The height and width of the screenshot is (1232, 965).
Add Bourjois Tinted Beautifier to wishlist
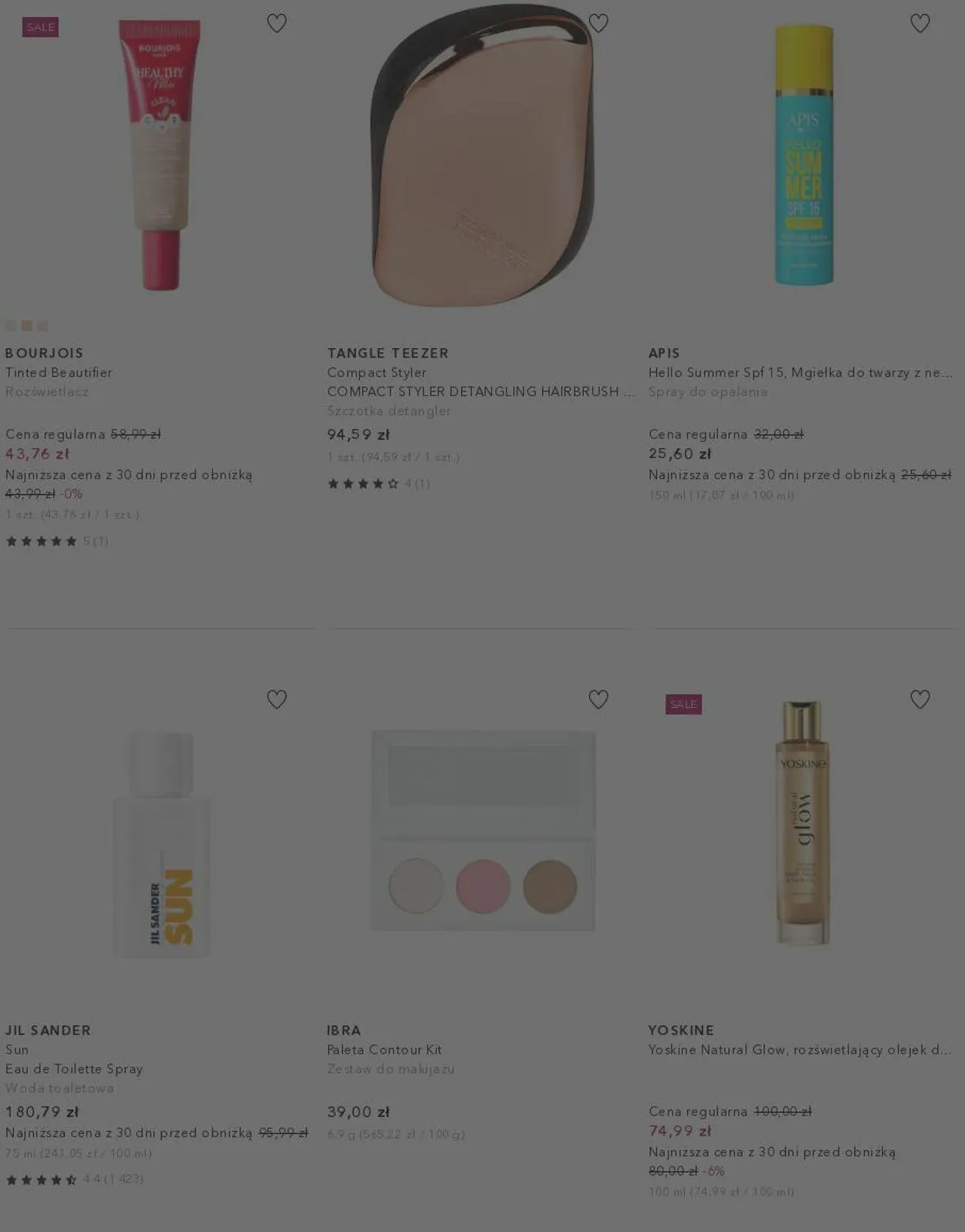tap(276, 23)
